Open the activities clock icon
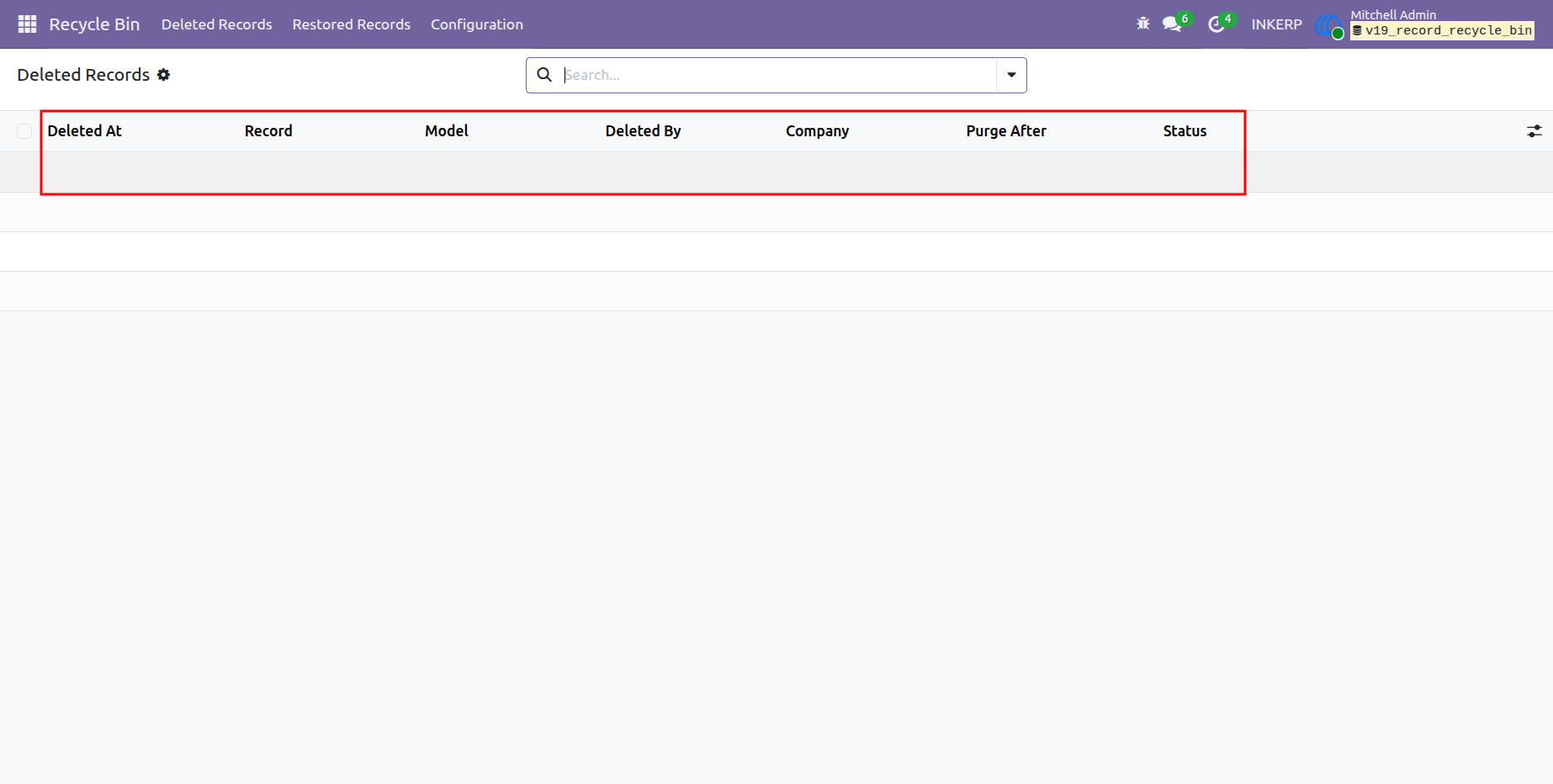1553x784 pixels. click(1216, 24)
